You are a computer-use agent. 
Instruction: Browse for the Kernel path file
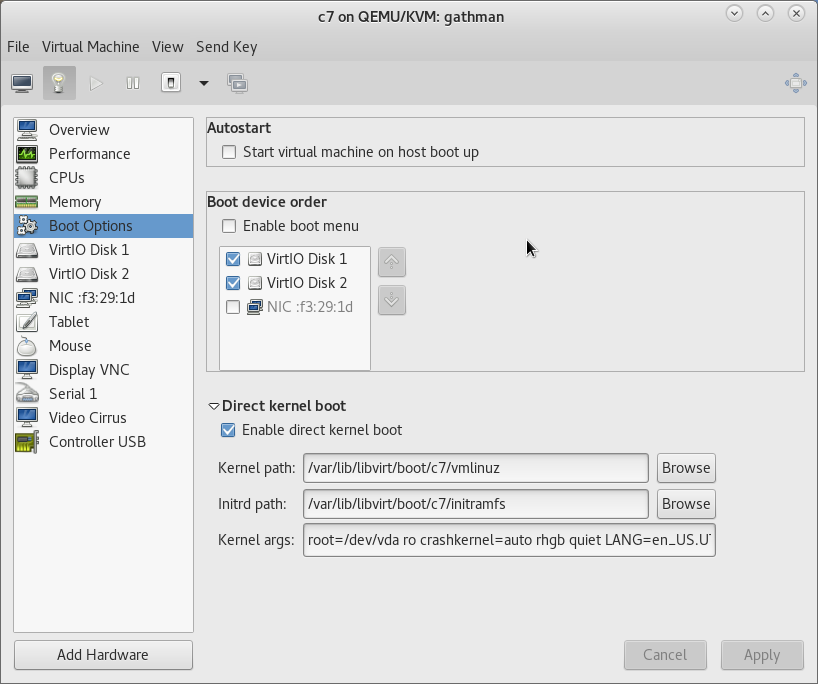point(686,467)
